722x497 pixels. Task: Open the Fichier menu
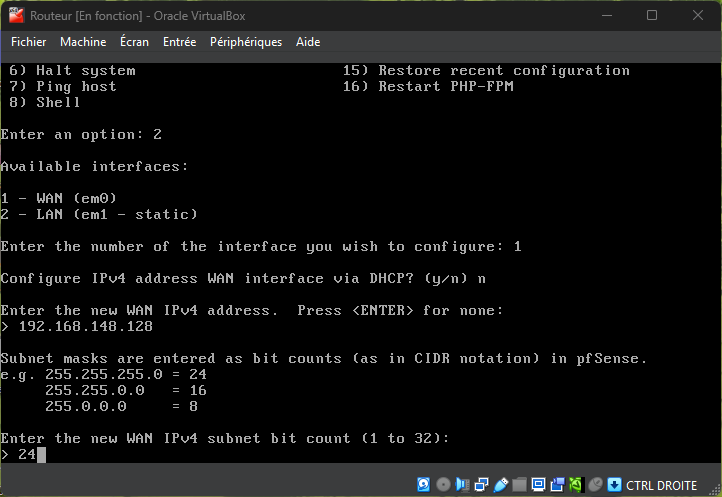click(29, 42)
